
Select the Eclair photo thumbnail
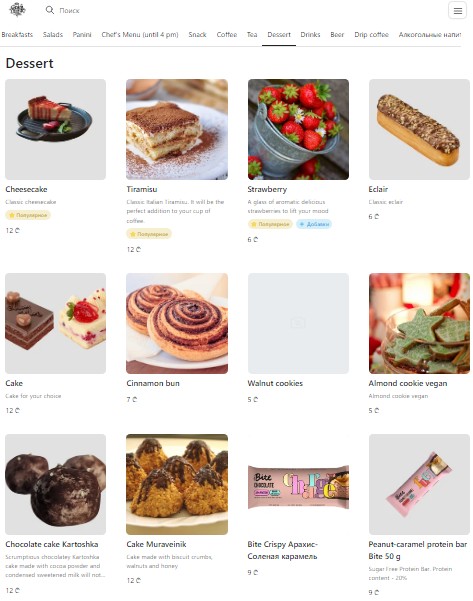tap(419, 130)
